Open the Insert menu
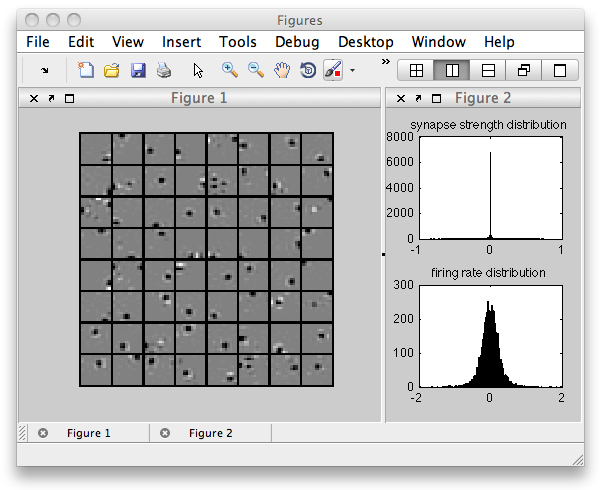 point(181,42)
